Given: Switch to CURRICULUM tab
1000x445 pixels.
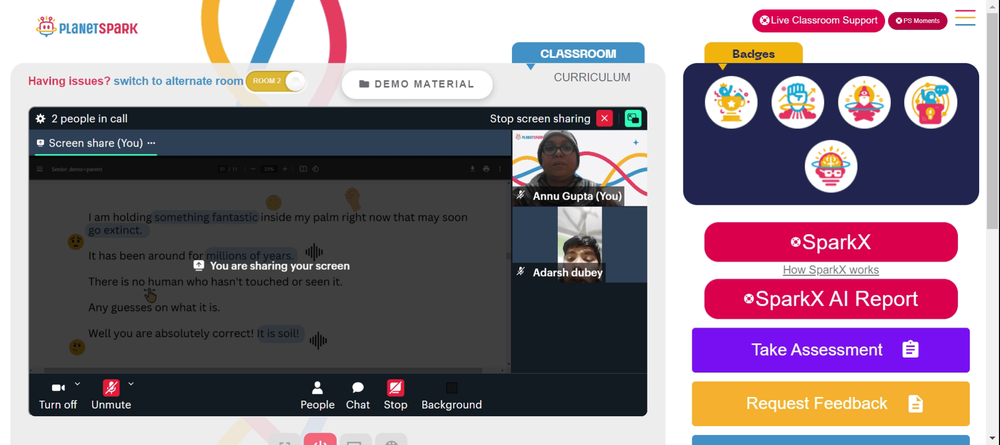Looking at the screenshot, I should coord(592,77).
